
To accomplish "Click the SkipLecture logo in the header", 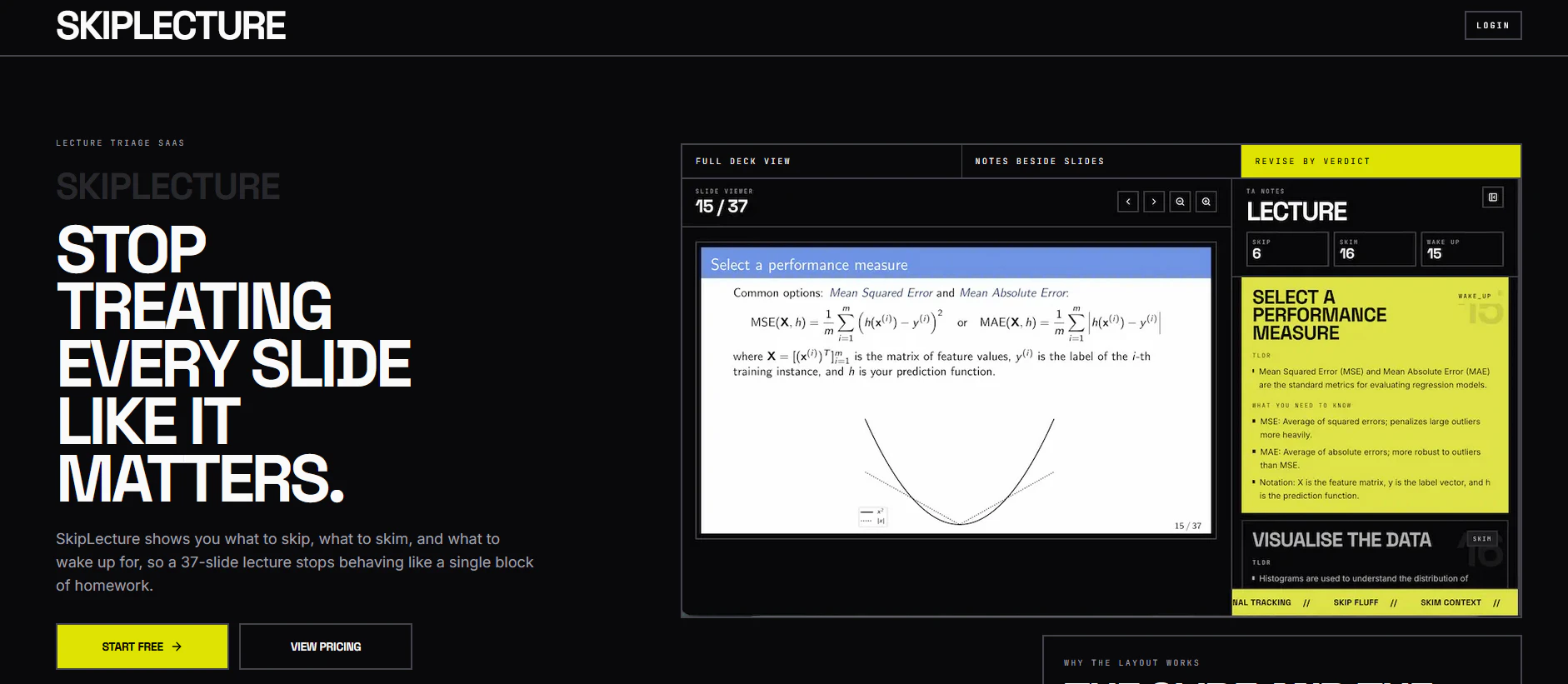I will 171,26.
